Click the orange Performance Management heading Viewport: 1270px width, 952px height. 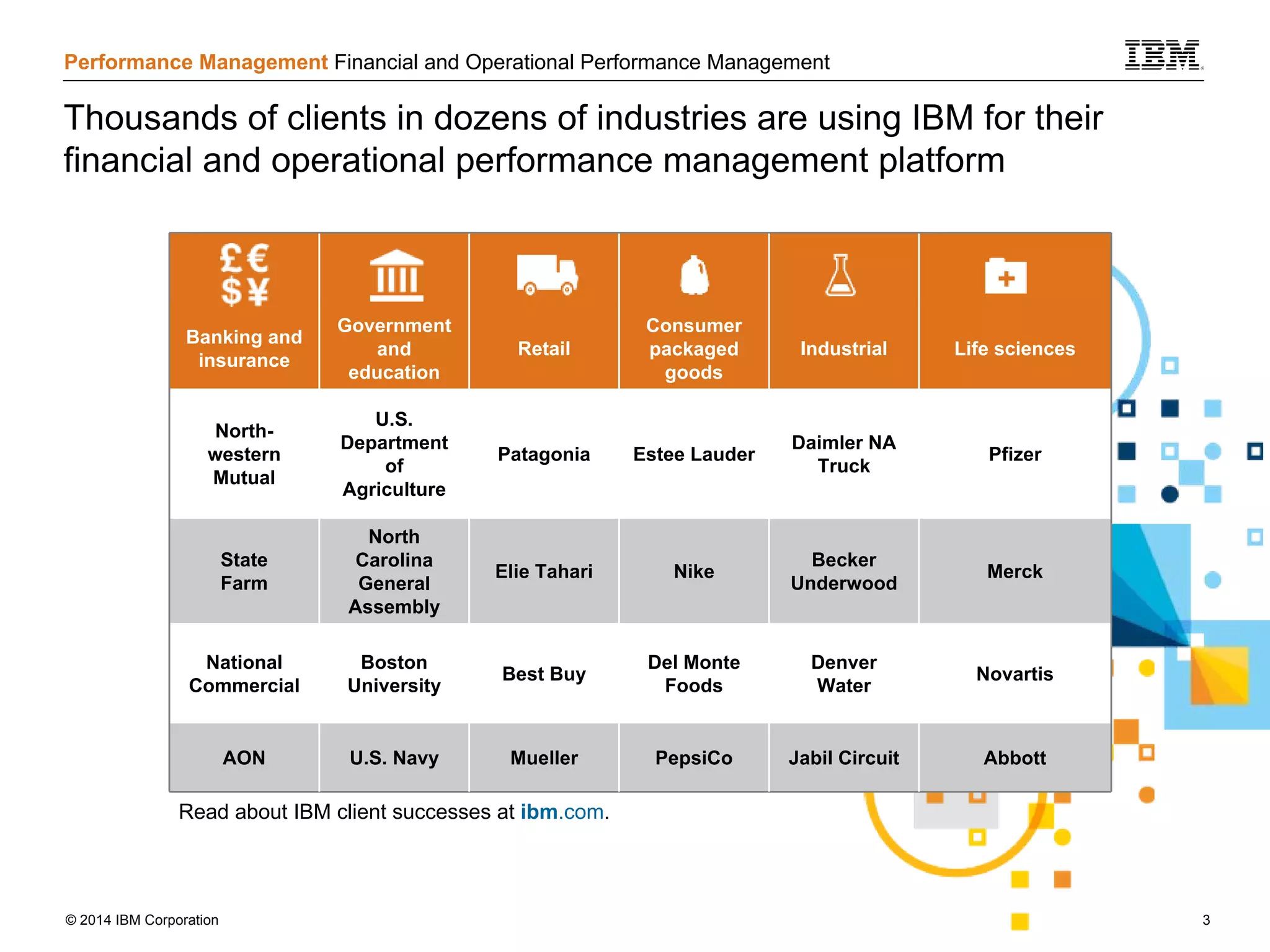pyautogui.click(x=196, y=62)
